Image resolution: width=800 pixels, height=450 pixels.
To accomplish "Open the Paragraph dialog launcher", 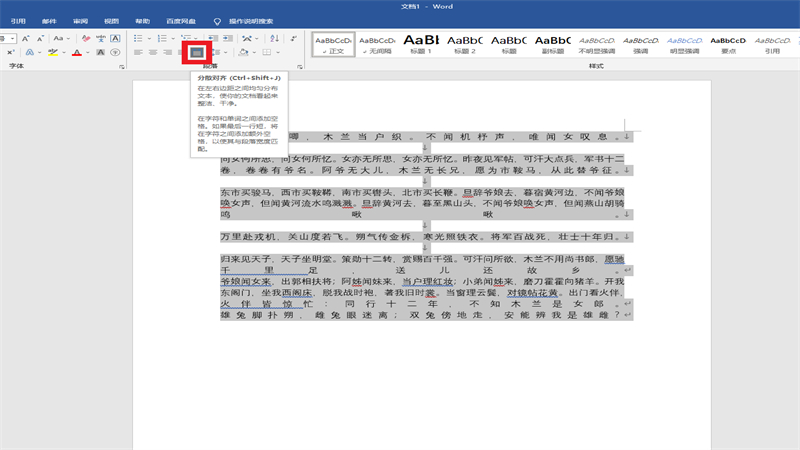I will point(299,66).
